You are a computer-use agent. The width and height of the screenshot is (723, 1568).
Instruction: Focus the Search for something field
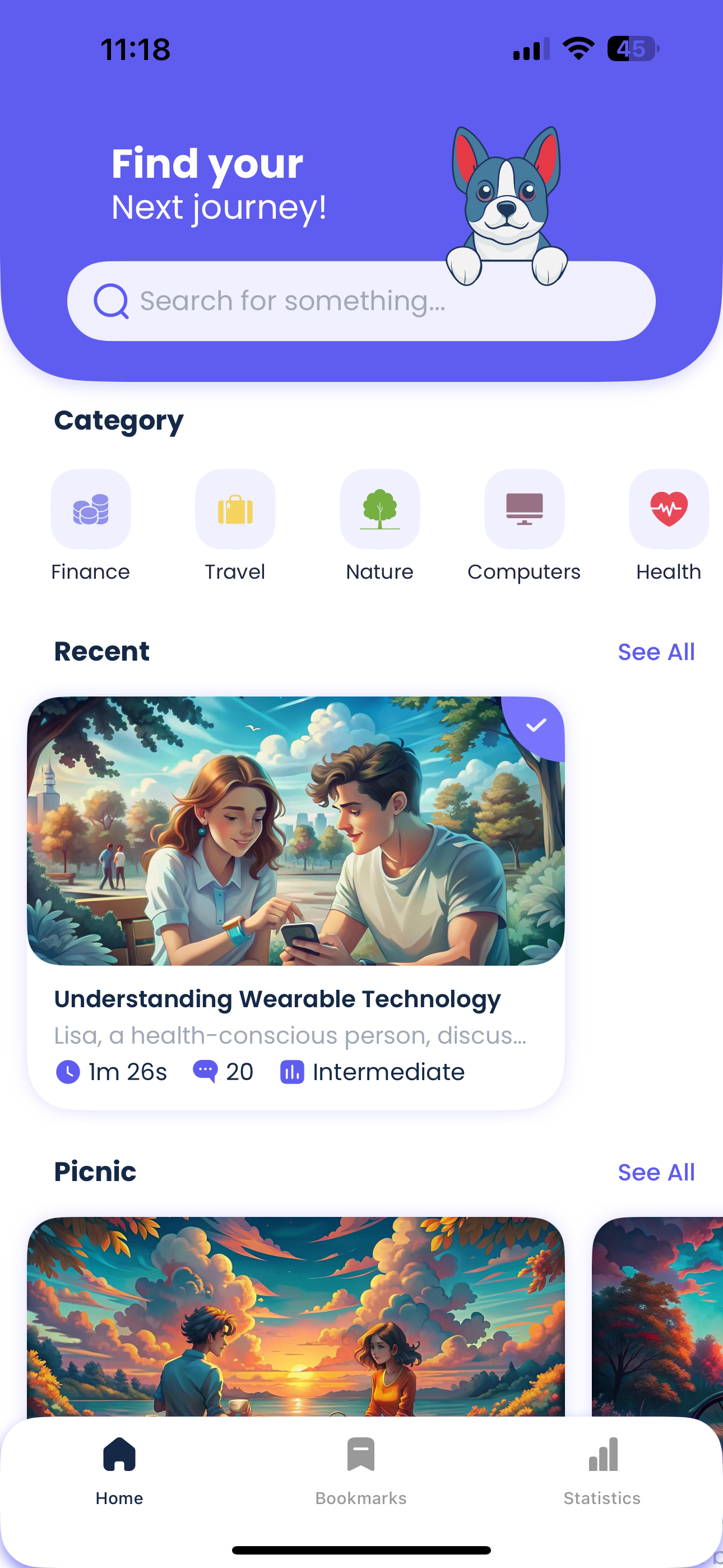point(361,301)
